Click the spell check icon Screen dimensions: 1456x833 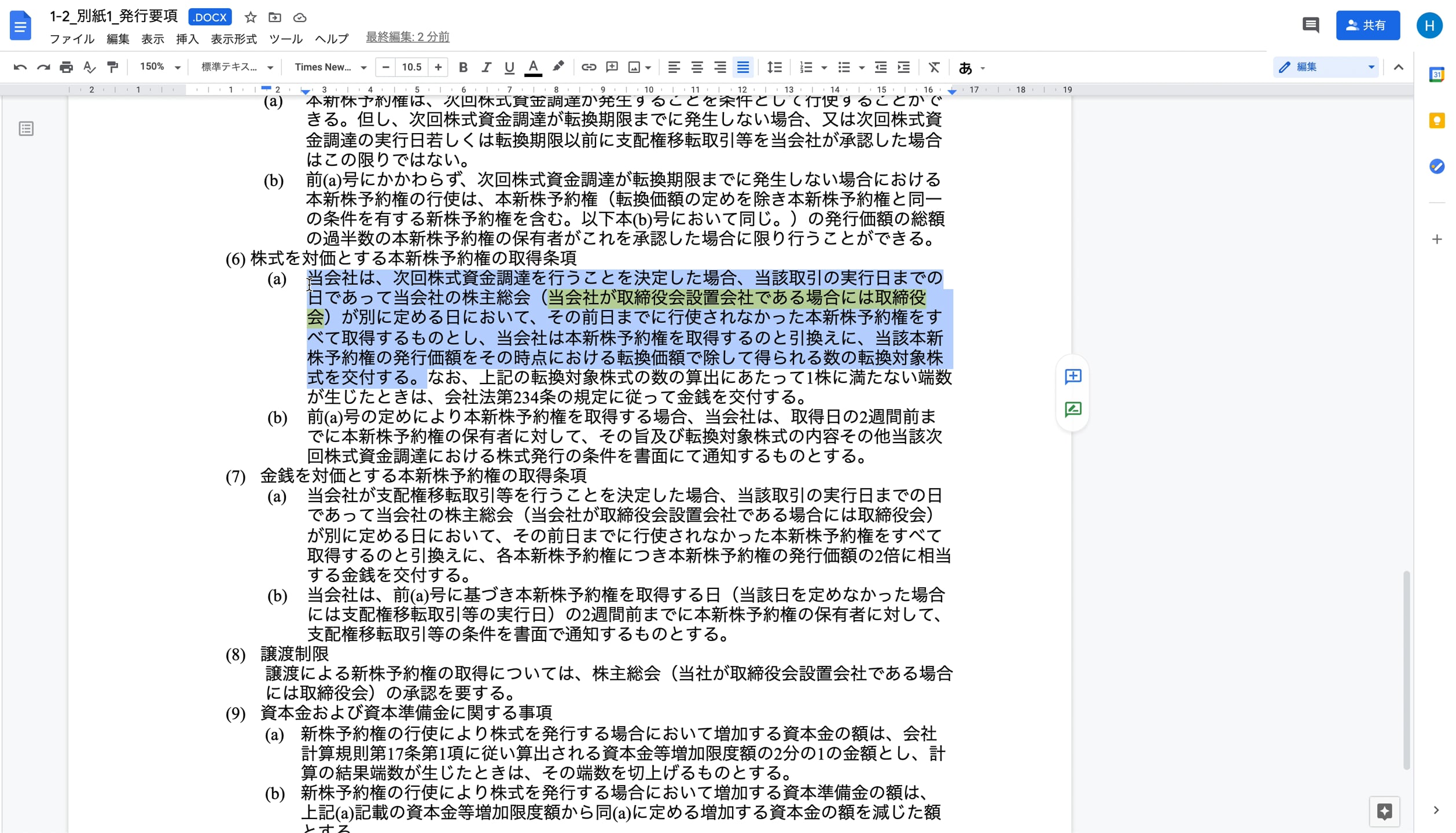89,67
